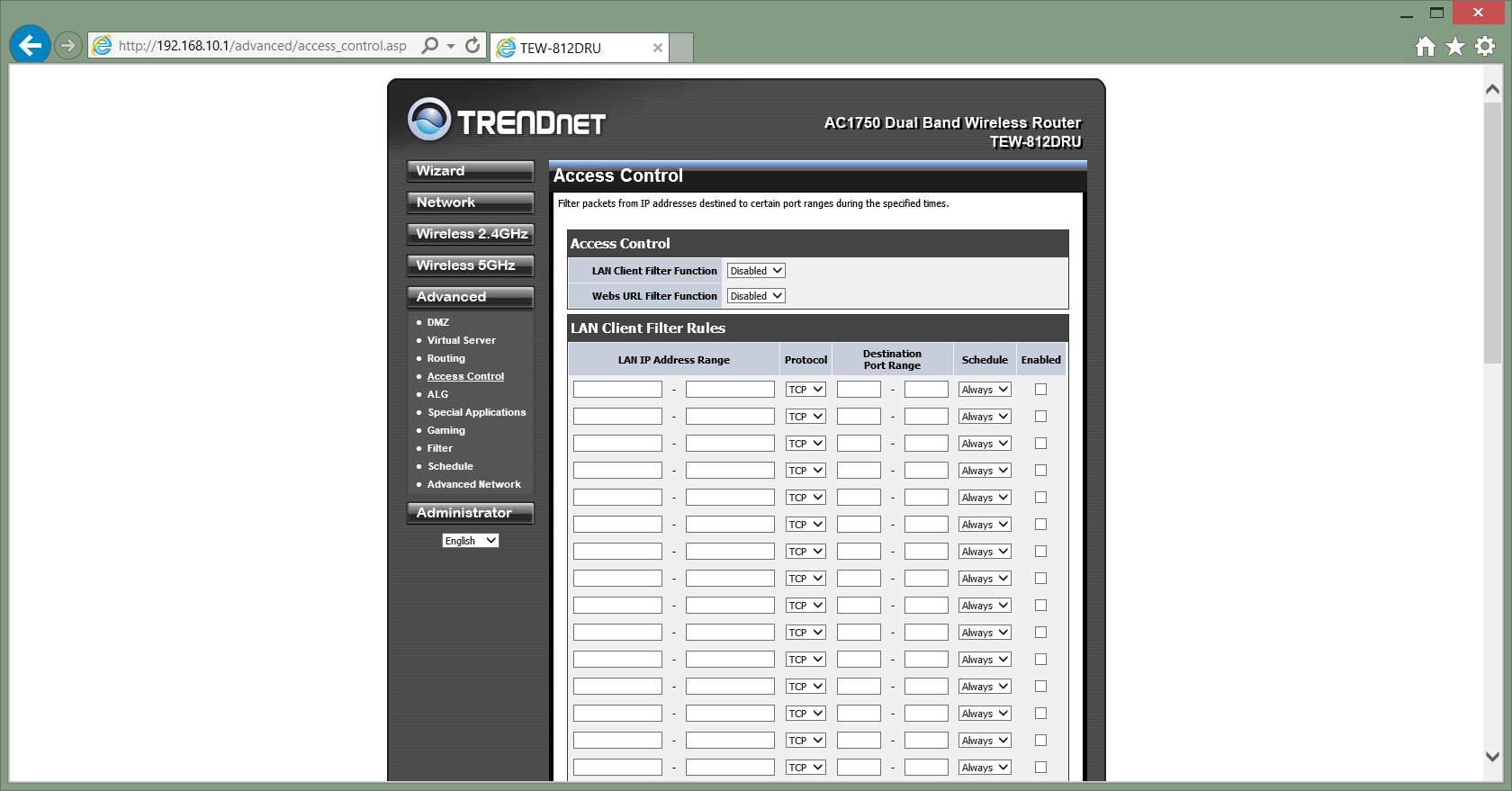Open the Access Control link
This screenshot has width=1512, height=791.
tap(465, 376)
